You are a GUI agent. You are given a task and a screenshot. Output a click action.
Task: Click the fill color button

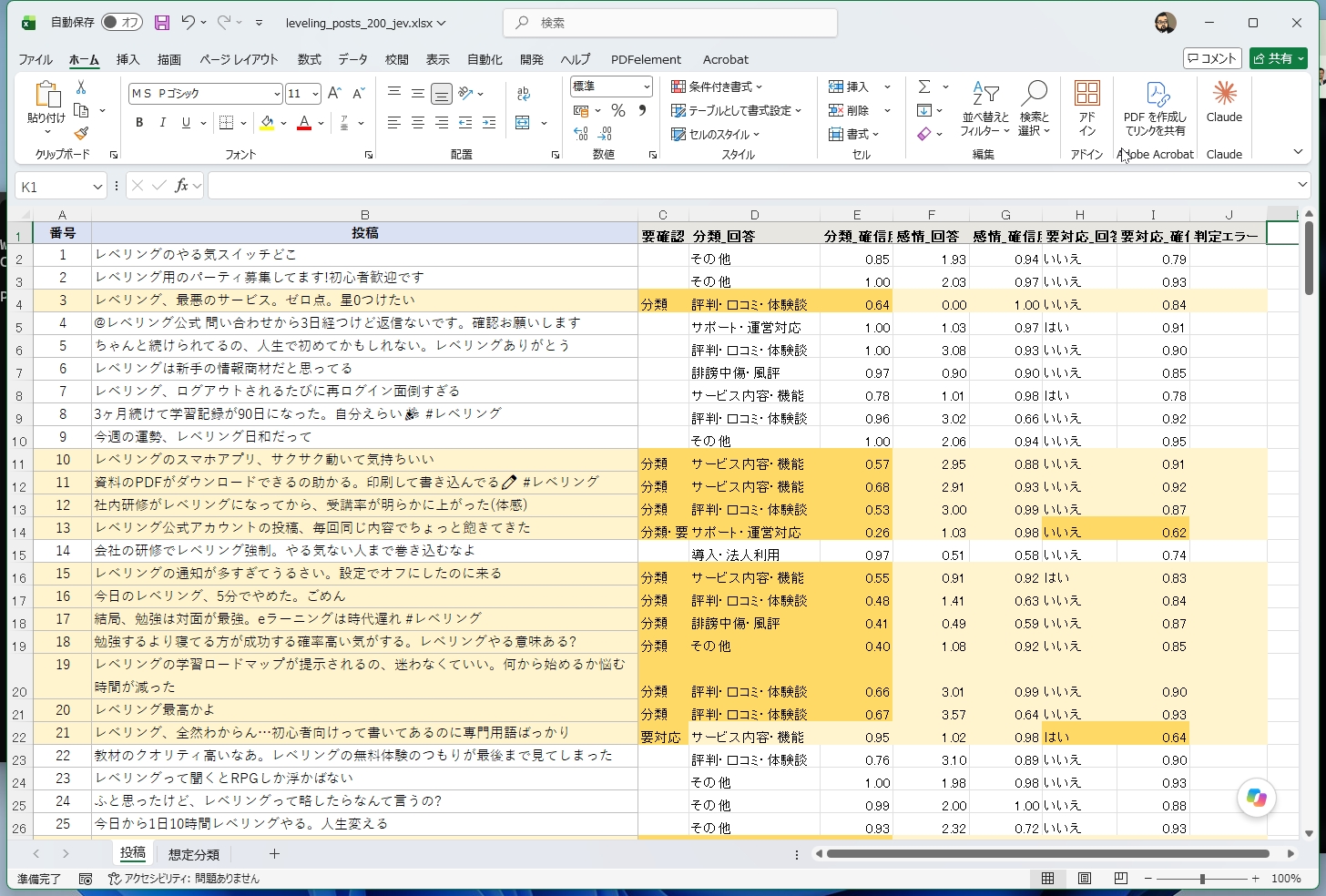267,122
